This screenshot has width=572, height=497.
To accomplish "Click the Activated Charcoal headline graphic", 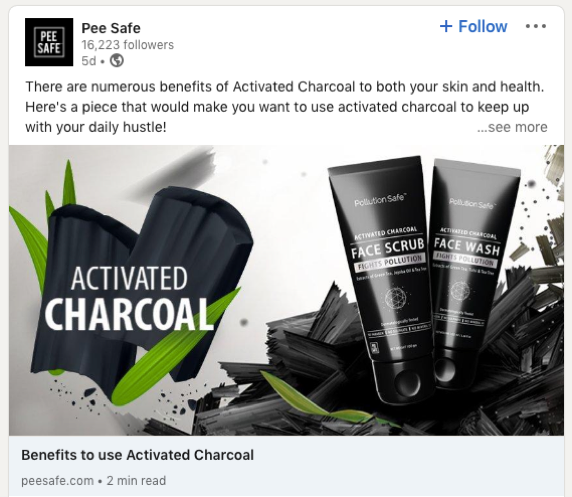I will click(x=129, y=298).
